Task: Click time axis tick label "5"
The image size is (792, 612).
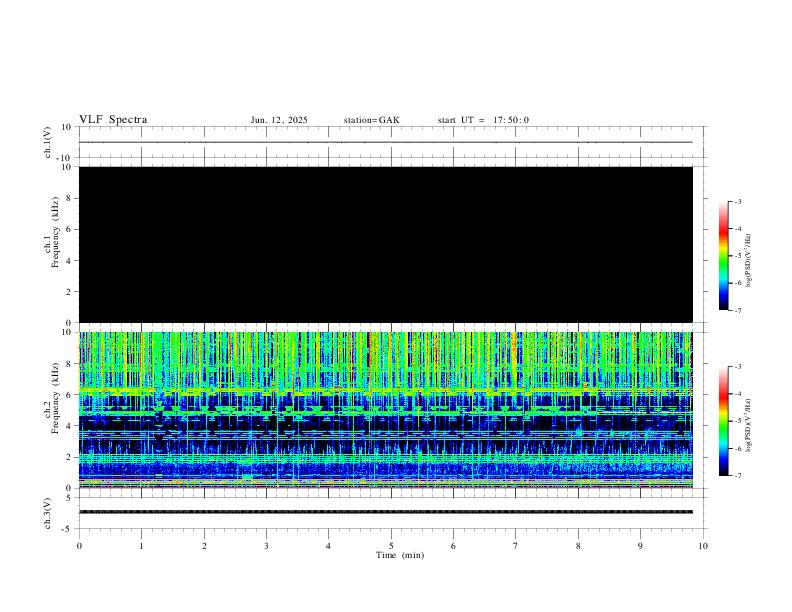Action: click(x=391, y=546)
